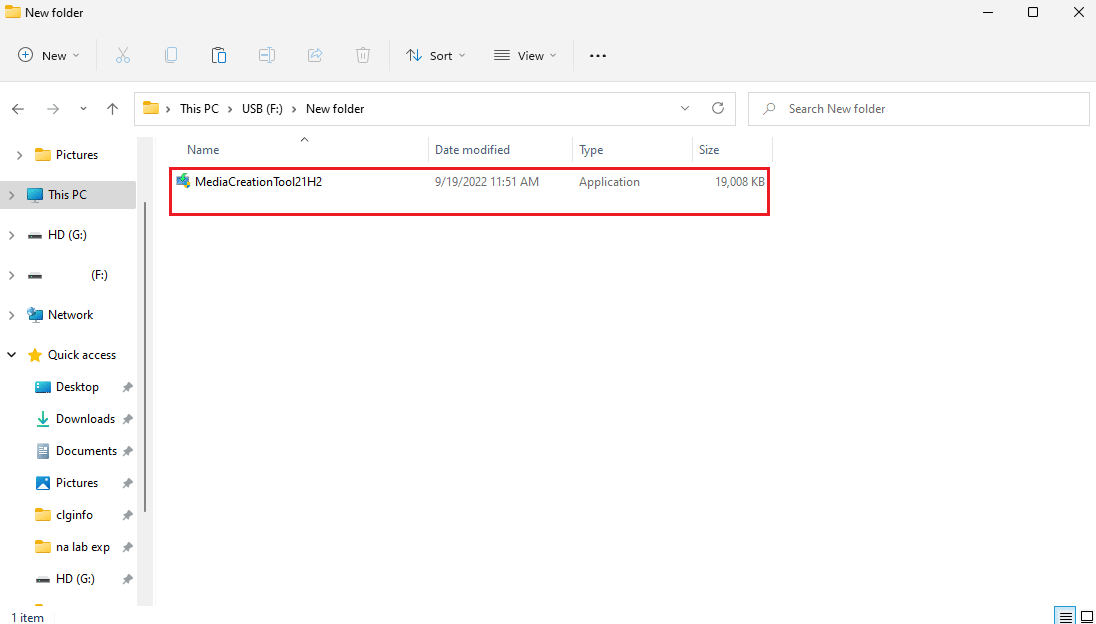Click the New folder breadcrumb segment
The image size is (1096, 624).
pos(335,109)
